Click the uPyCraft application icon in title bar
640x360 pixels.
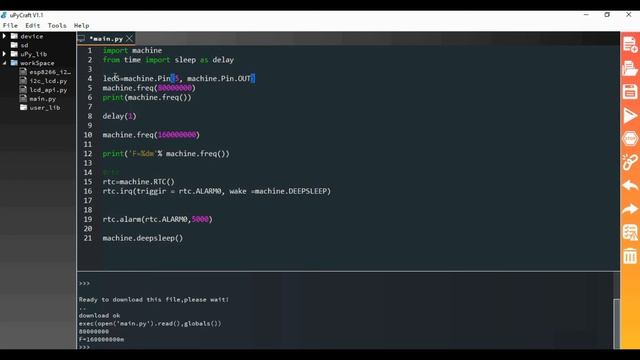tap(4, 15)
